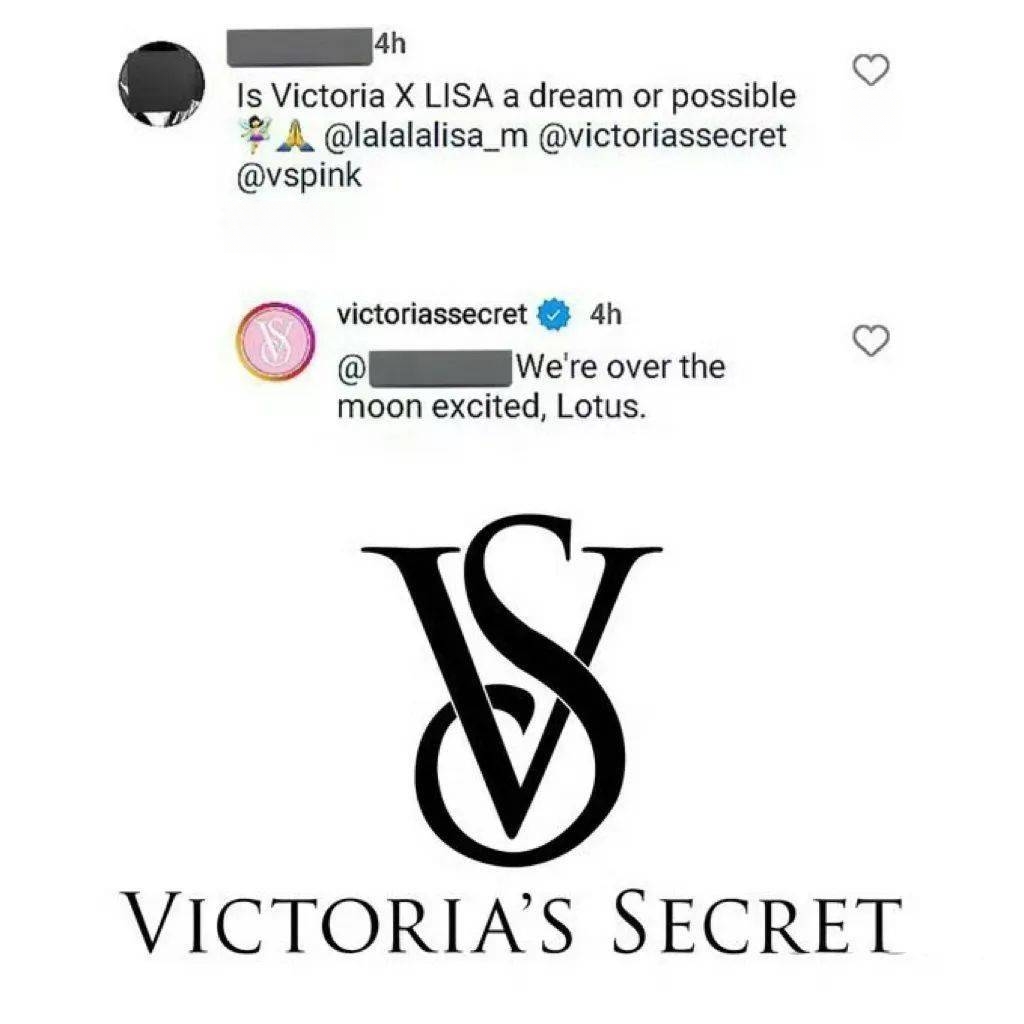
Task: Select the "Is Victoria X LISA a dream" text
Action: click(x=430, y=97)
